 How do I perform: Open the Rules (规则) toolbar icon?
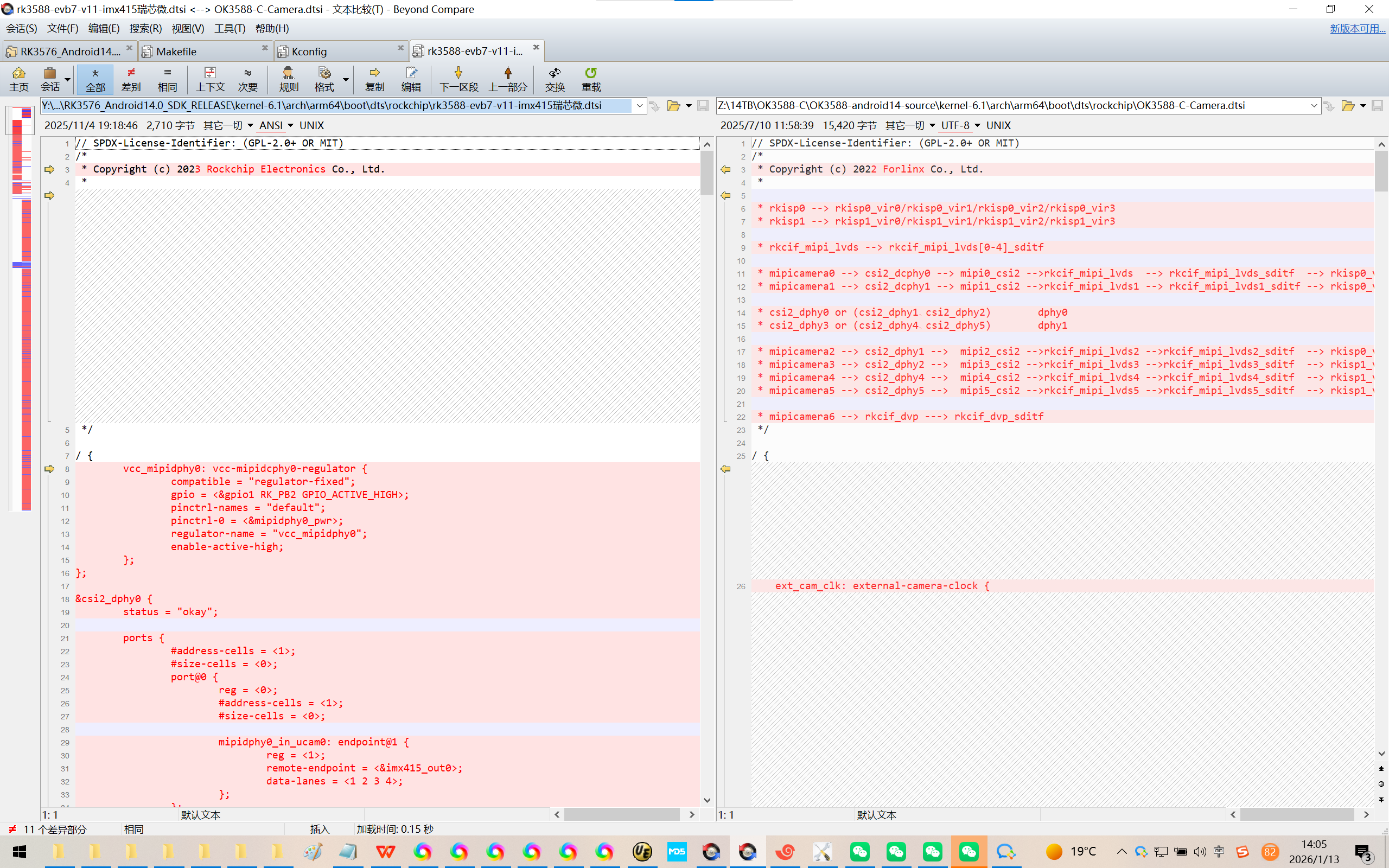[288, 79]
